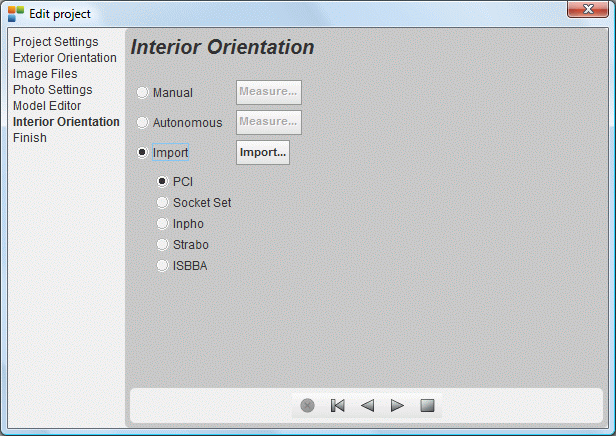Screen dimensions: 616x436
Task: Select Interior Orientation in sidebar
Action: (66, 122)
